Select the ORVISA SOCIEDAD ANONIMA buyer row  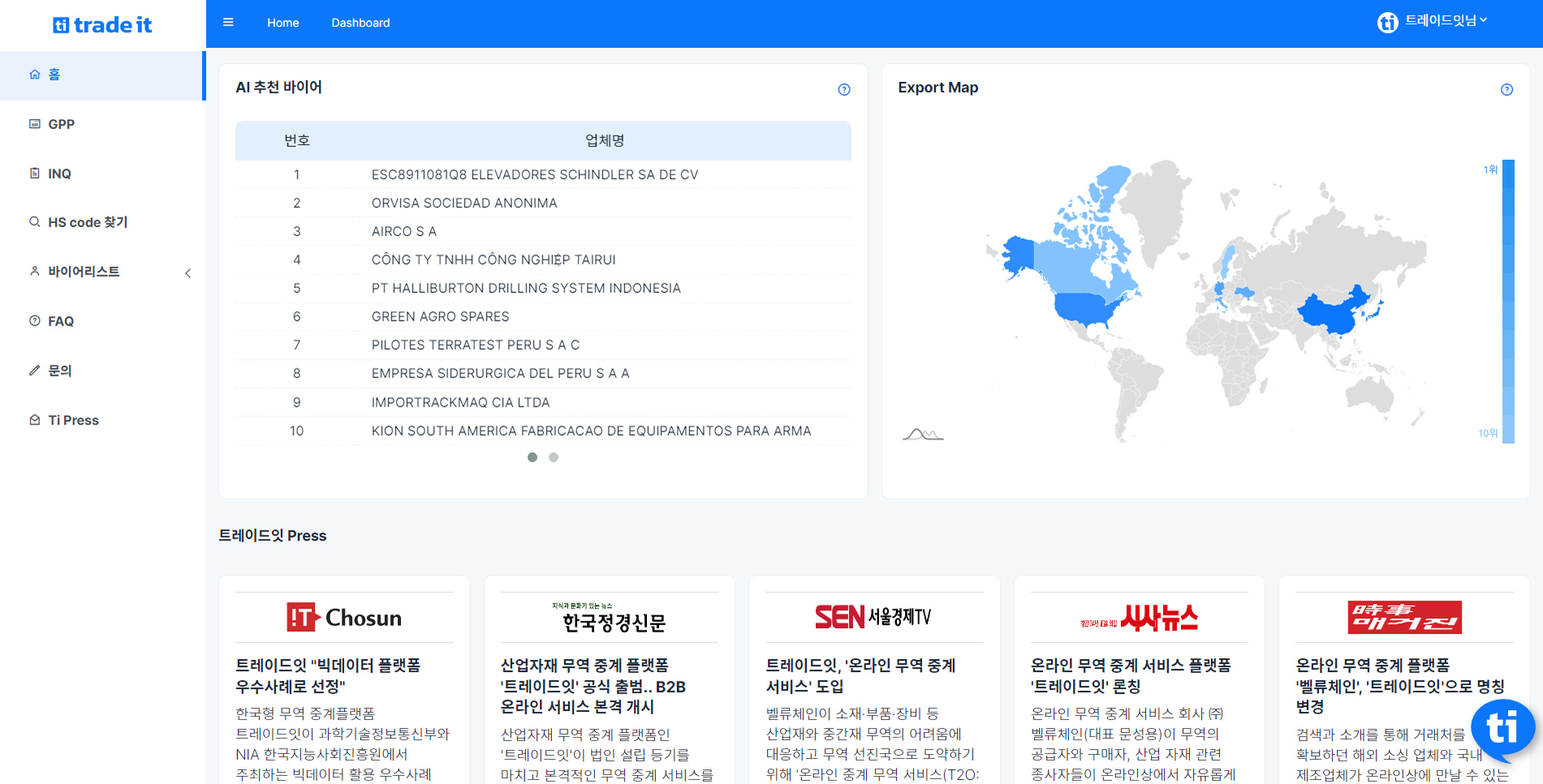coord(464,203)
